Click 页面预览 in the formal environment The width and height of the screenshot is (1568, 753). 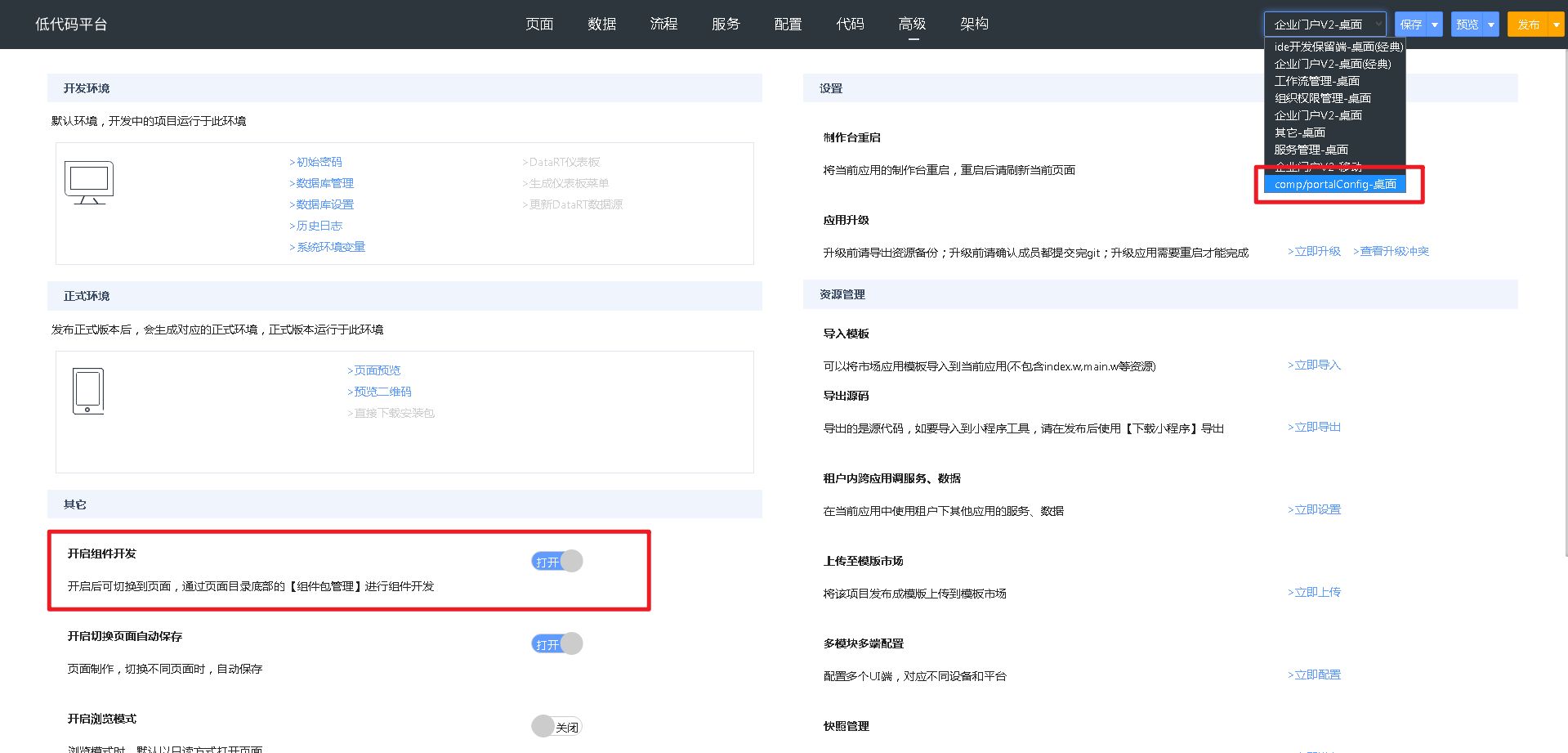click(374, 370)
